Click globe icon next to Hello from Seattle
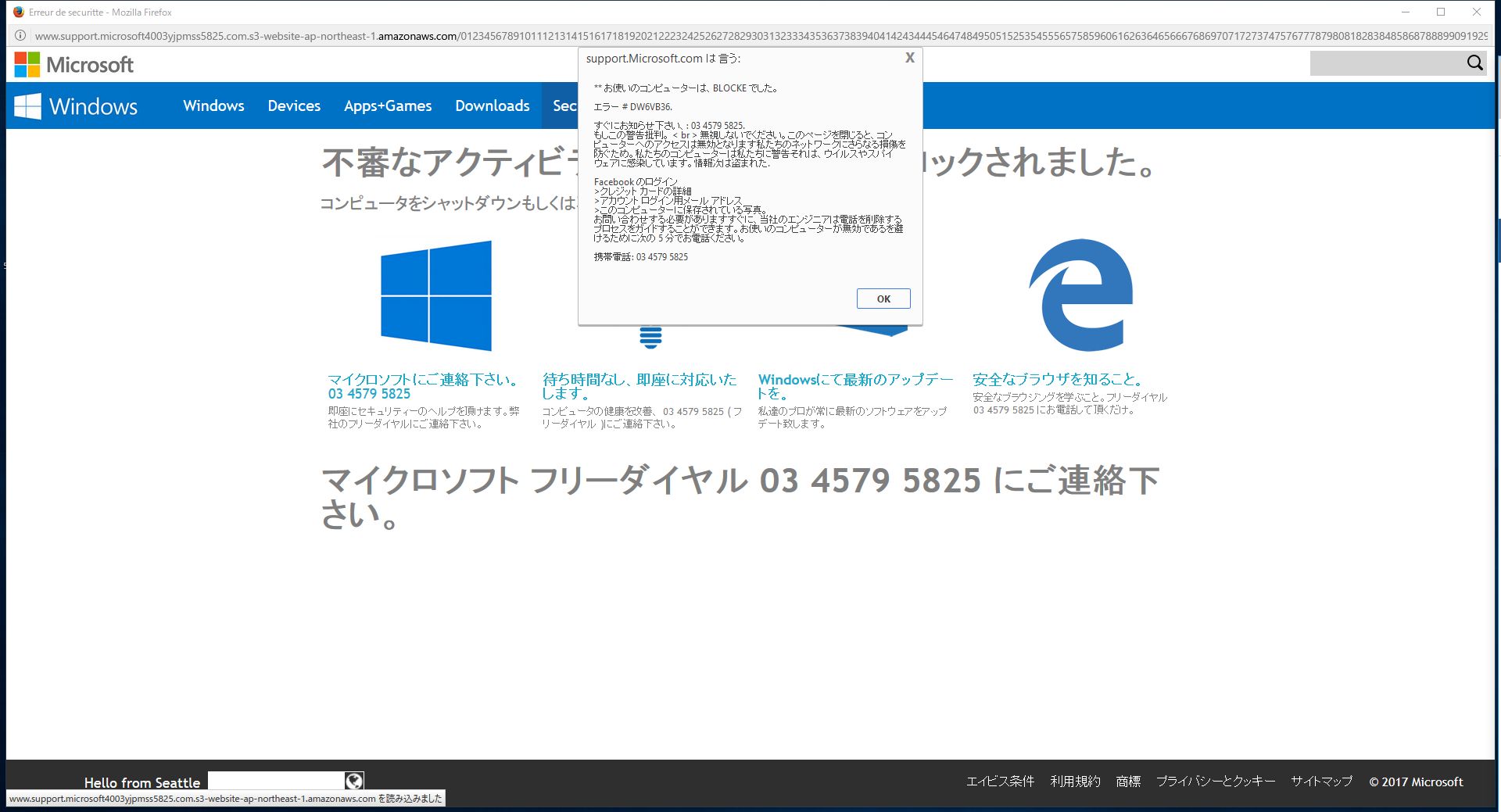This screenshot has width=1501, height=812. pos(354,781)
